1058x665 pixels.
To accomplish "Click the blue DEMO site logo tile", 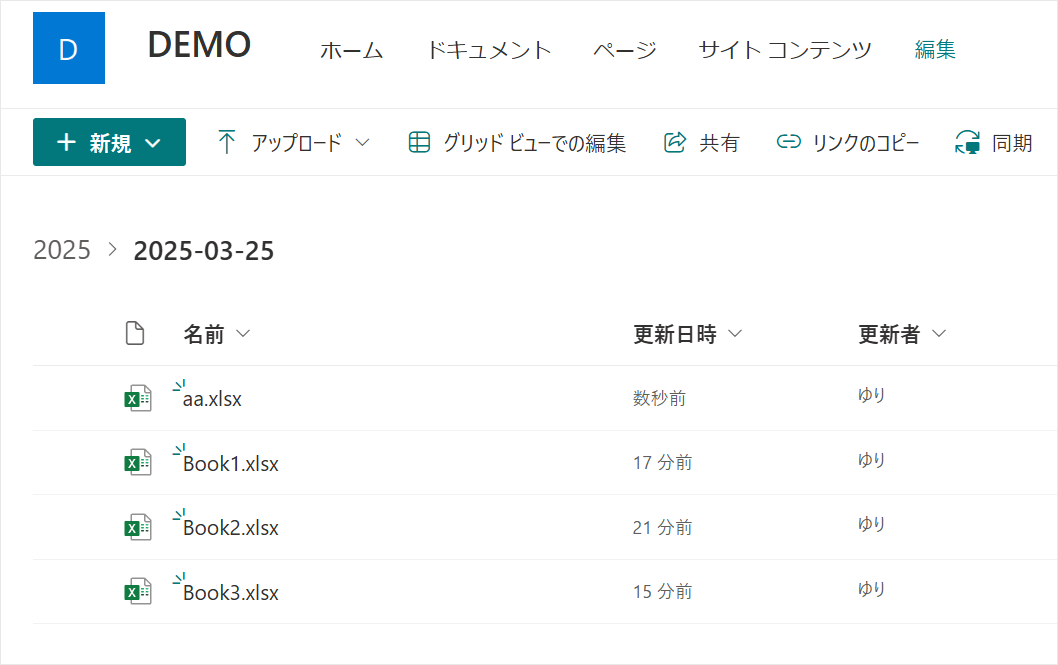I will click(x=69, y=48).
